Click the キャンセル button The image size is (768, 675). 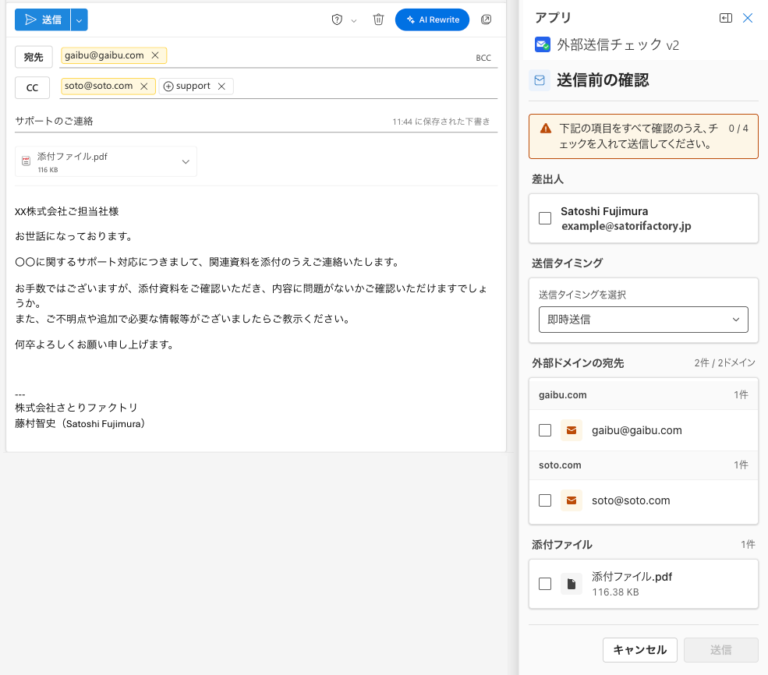point(640,650)
